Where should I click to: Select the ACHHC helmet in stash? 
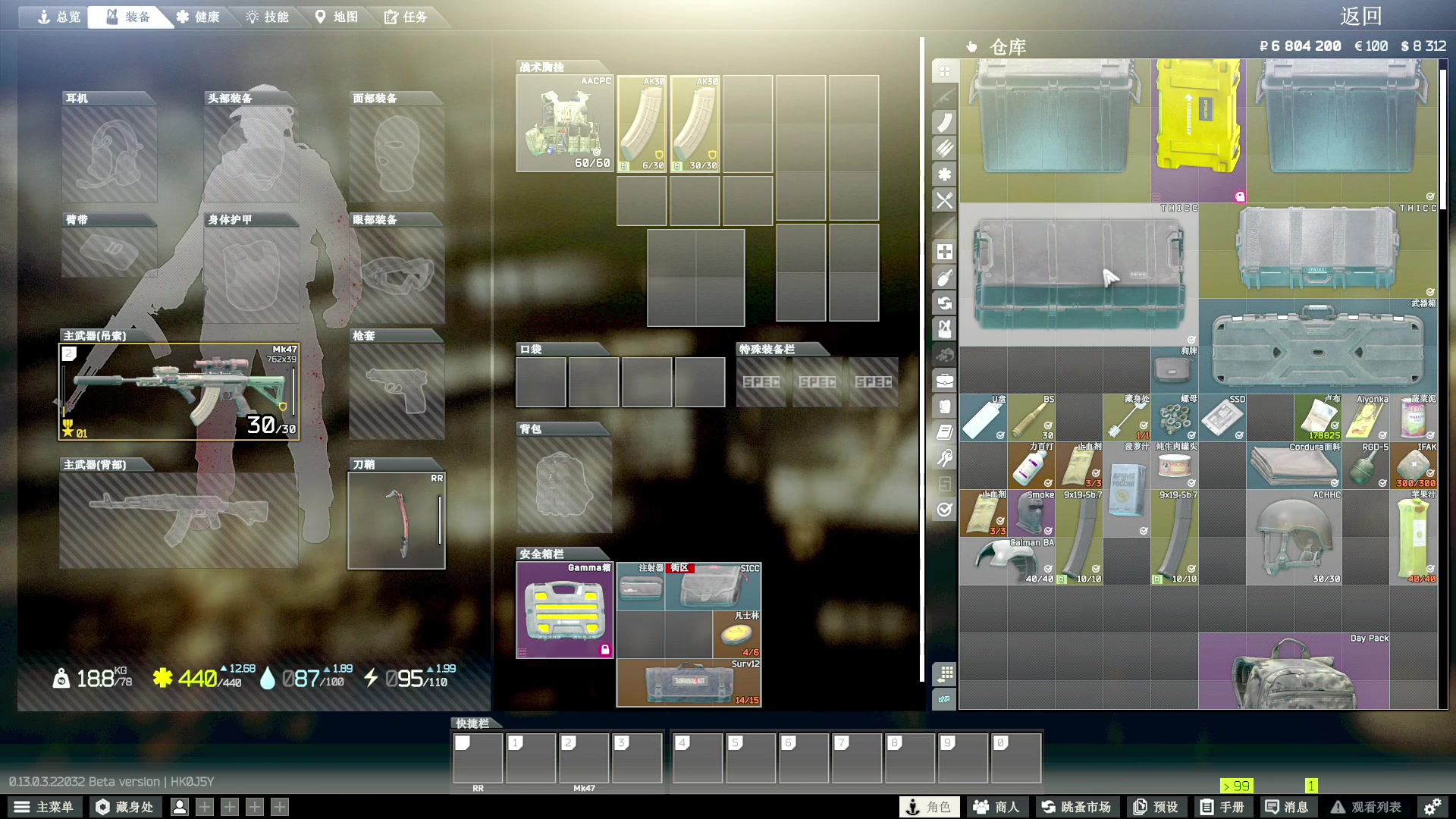[1294, 537]
